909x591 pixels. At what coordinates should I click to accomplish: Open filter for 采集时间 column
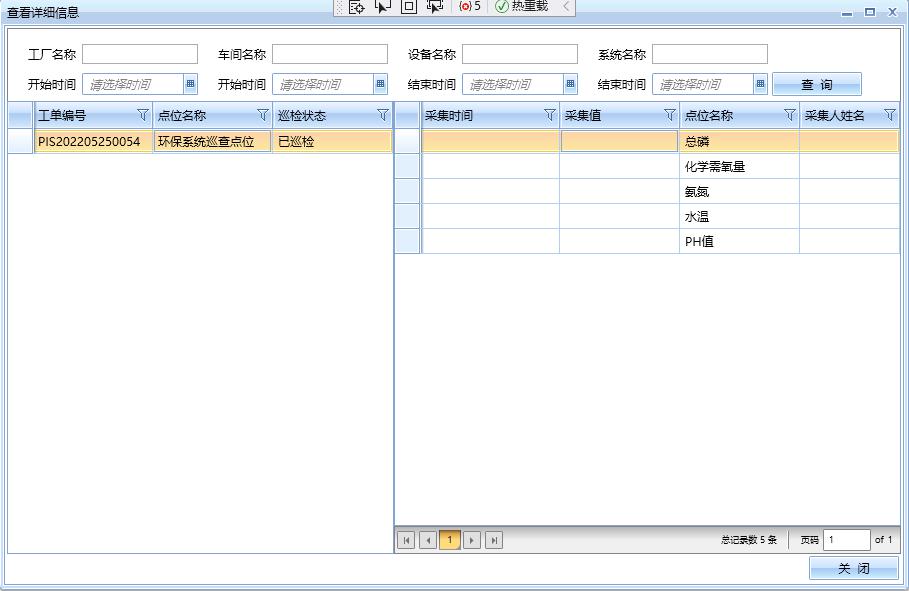549,115
